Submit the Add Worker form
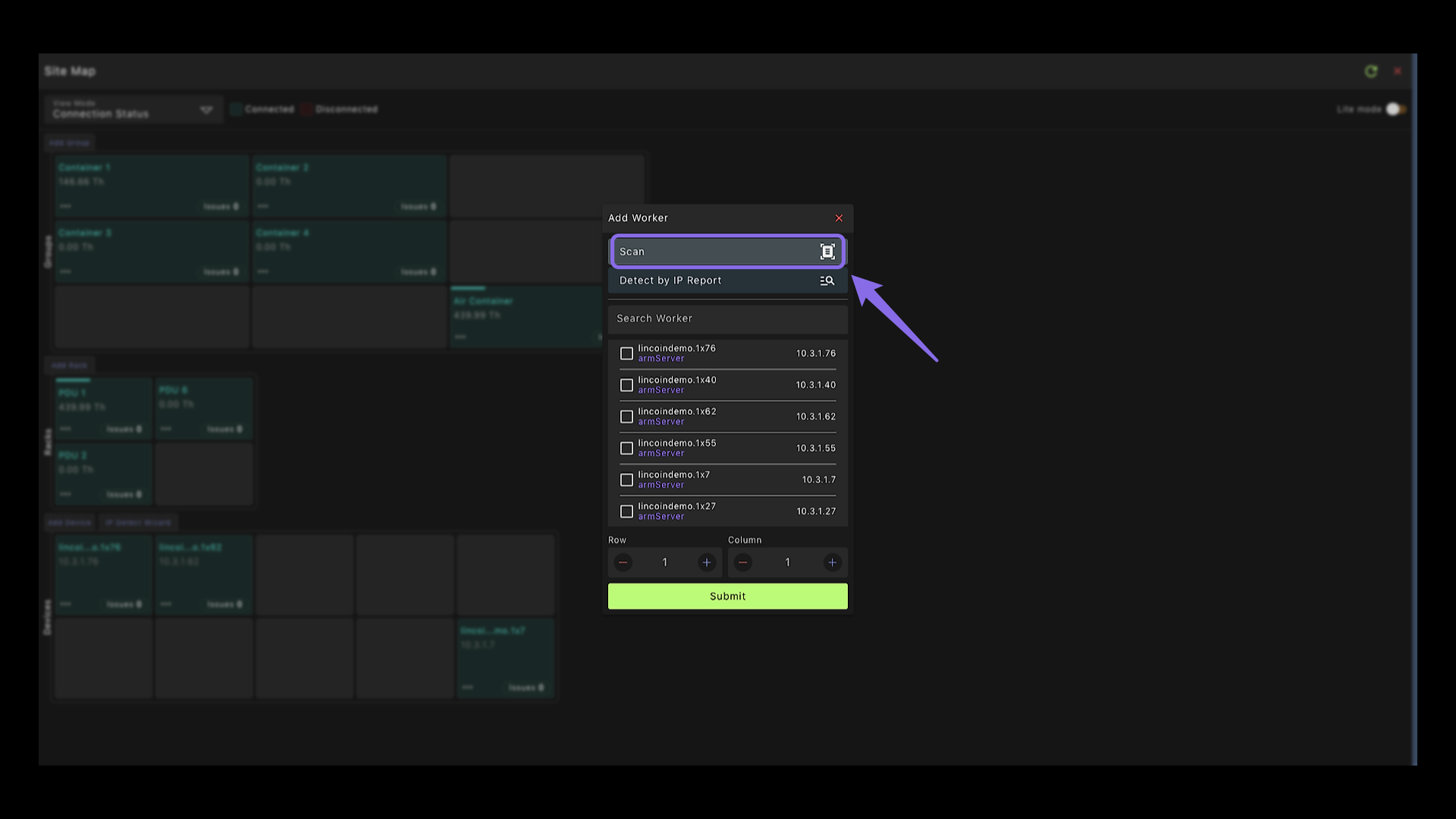Screen dimensions: 1456x819 728,596
